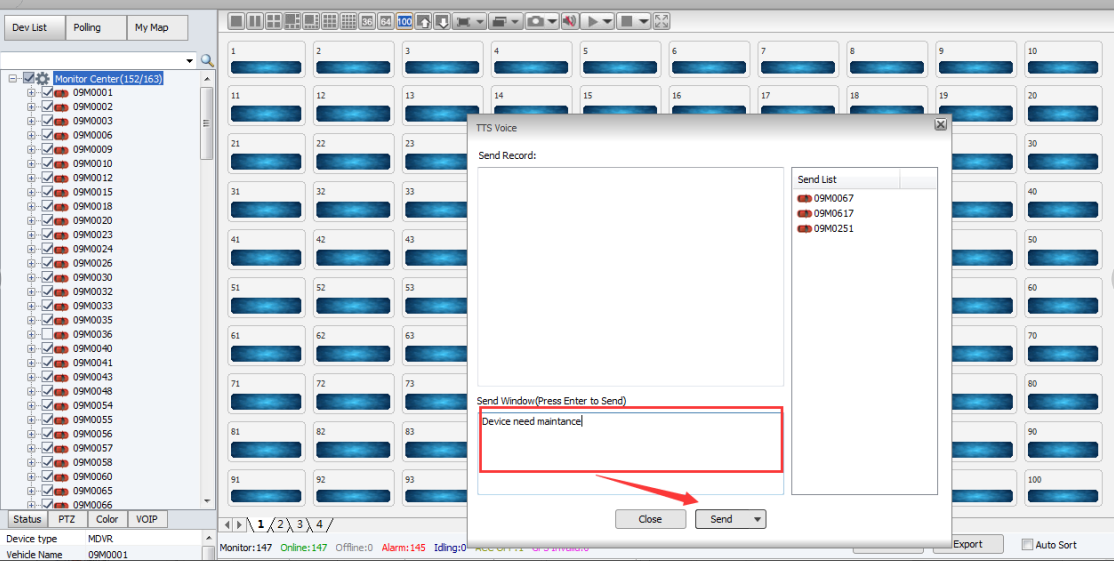Click the camera snapshot icon
The image size is (1114, 561).
tap(536, 21)
